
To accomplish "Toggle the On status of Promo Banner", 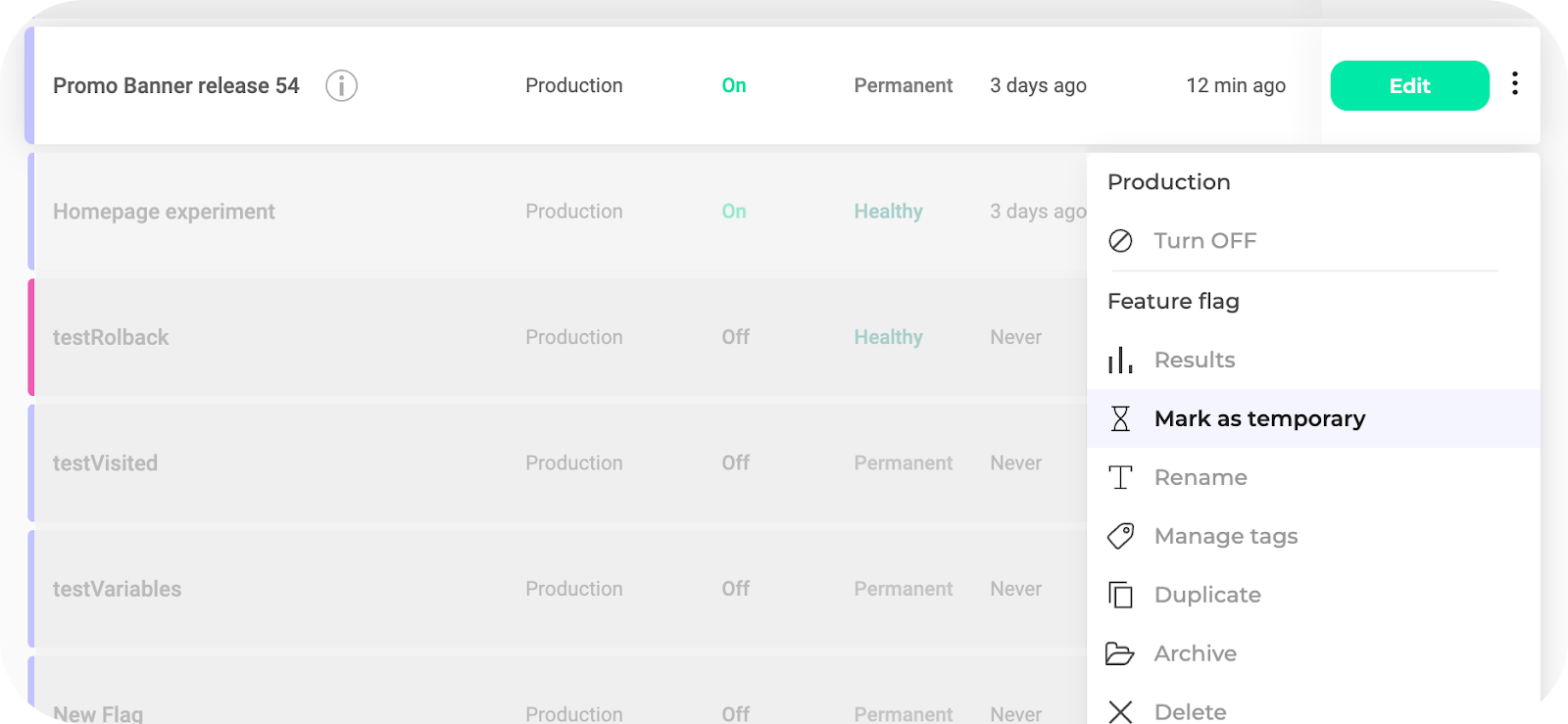I will click(734, 86).
